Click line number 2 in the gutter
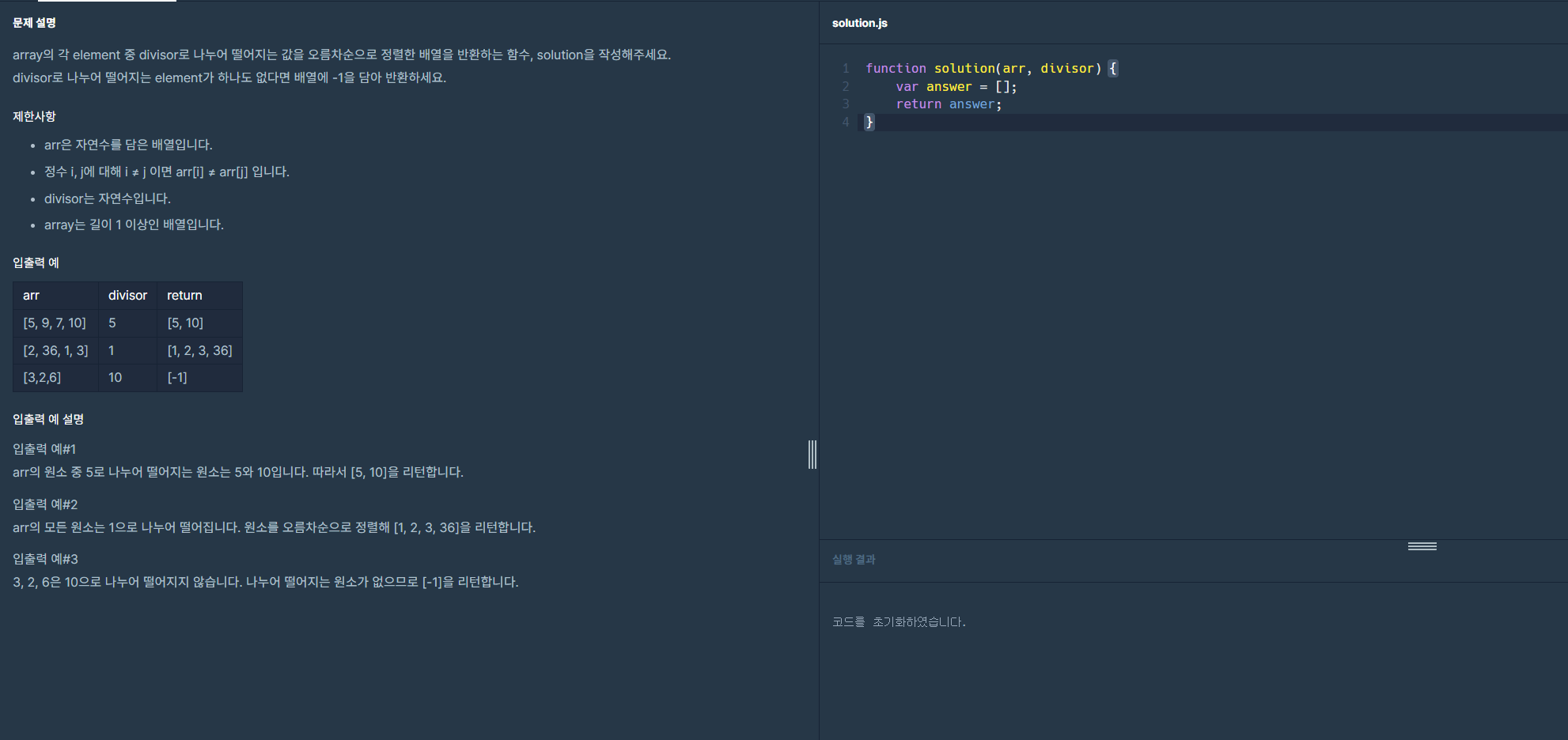The image size is (1568, 740). tap(846, 87)
